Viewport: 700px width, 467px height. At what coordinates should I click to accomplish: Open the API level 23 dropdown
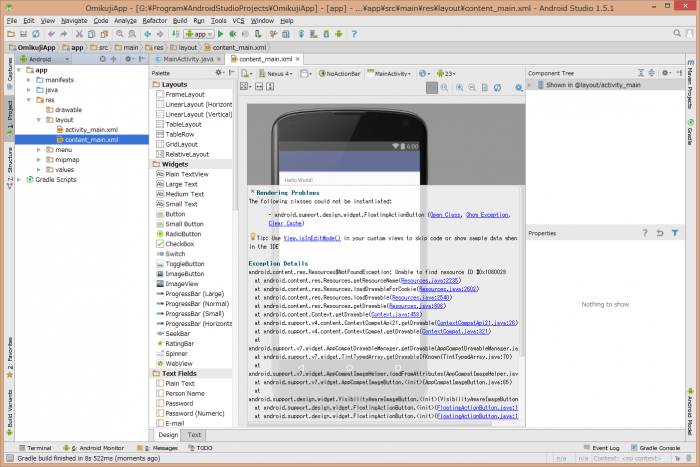point(446,74)
